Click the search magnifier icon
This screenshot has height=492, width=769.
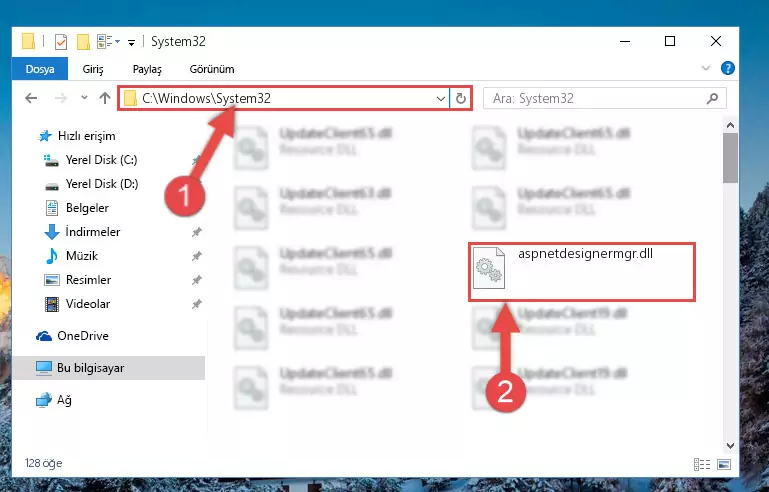(713, 99)
